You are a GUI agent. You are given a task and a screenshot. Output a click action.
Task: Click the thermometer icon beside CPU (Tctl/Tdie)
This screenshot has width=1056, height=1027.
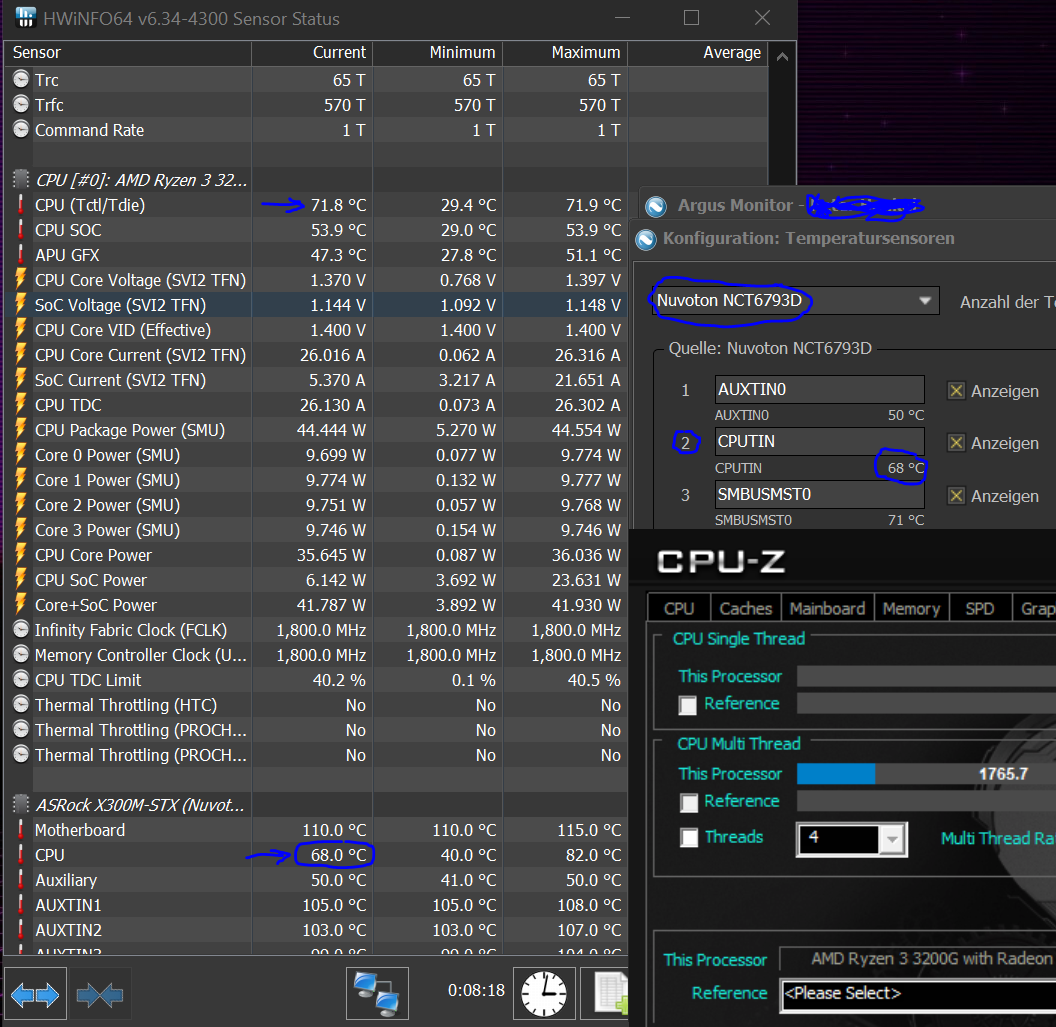click(21, 205)
